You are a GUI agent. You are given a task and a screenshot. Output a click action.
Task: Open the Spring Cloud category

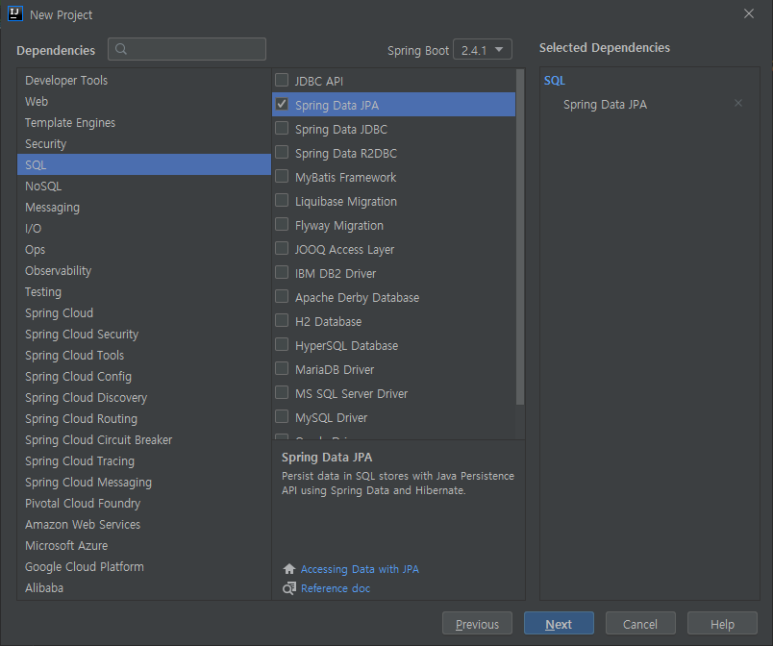[x=144, y=313]
